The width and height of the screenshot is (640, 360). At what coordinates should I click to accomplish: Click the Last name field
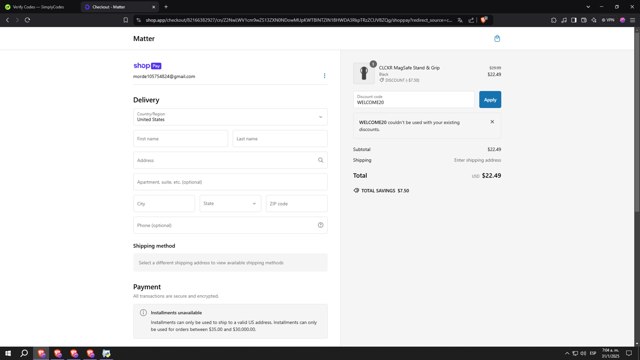(280, 139)
